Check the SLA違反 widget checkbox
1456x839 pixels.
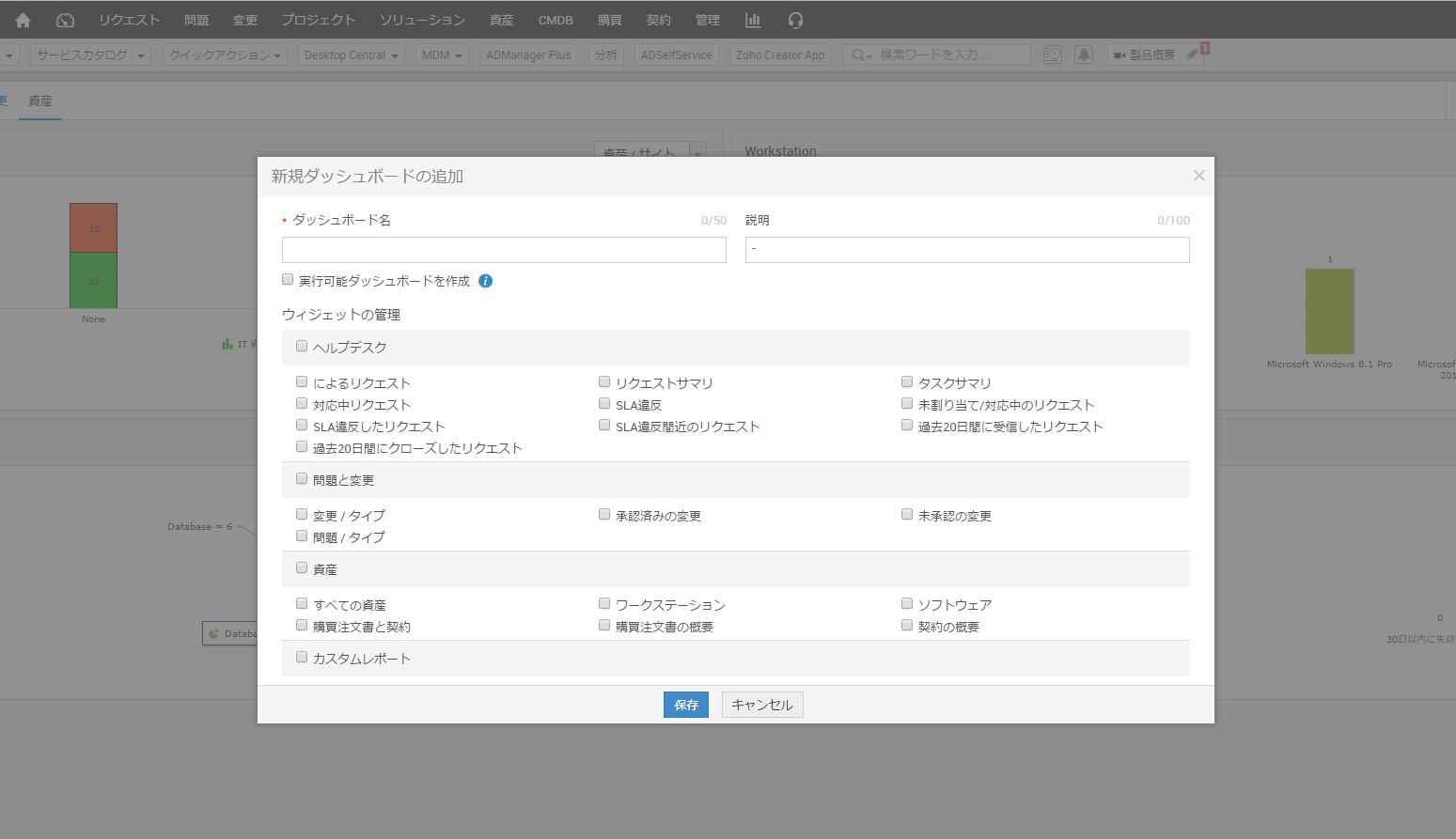(x=604, y=404)
